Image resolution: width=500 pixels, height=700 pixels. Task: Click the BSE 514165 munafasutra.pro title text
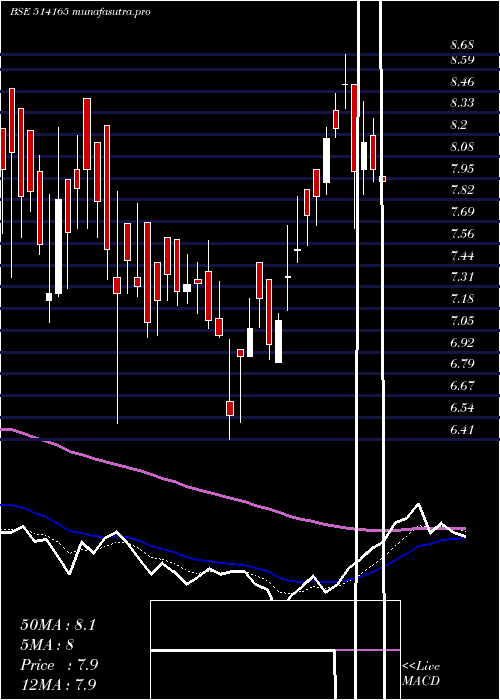tap(80, 12)
